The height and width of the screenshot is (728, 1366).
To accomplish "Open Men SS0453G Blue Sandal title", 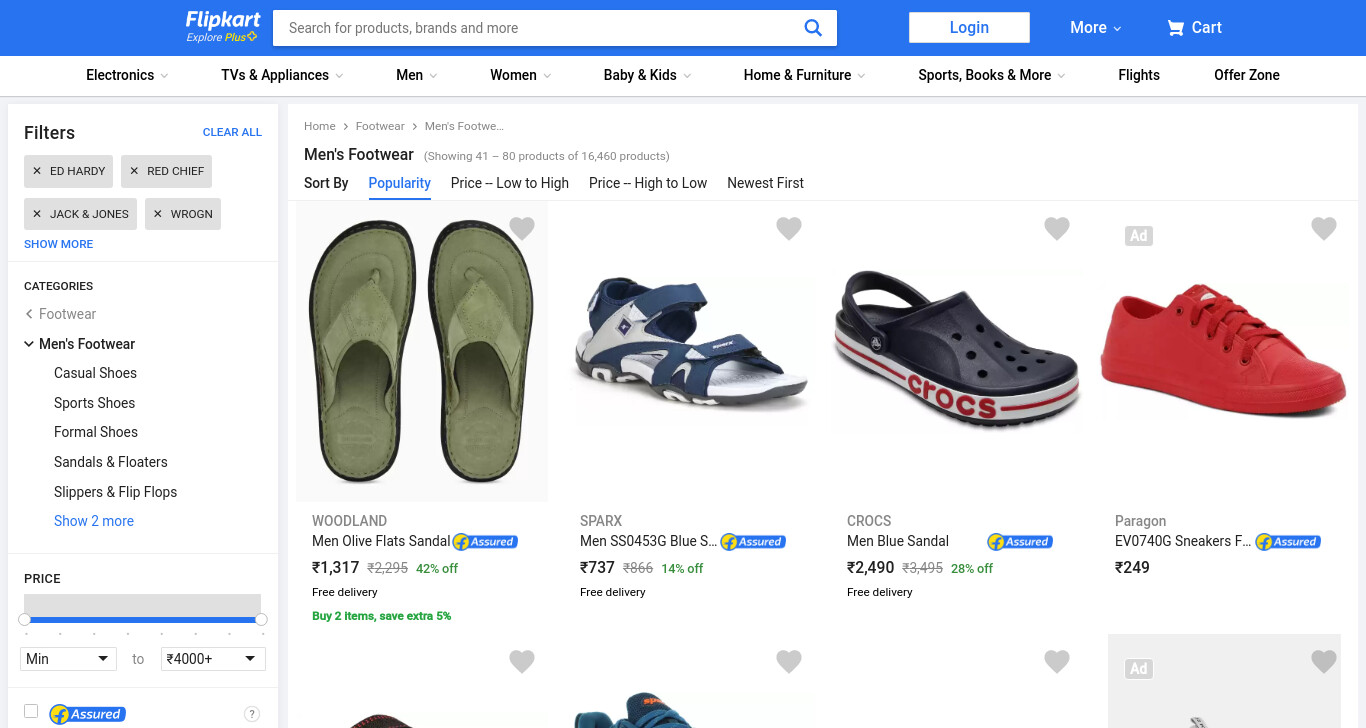I will pyautogui.click(x=648, y=541).
